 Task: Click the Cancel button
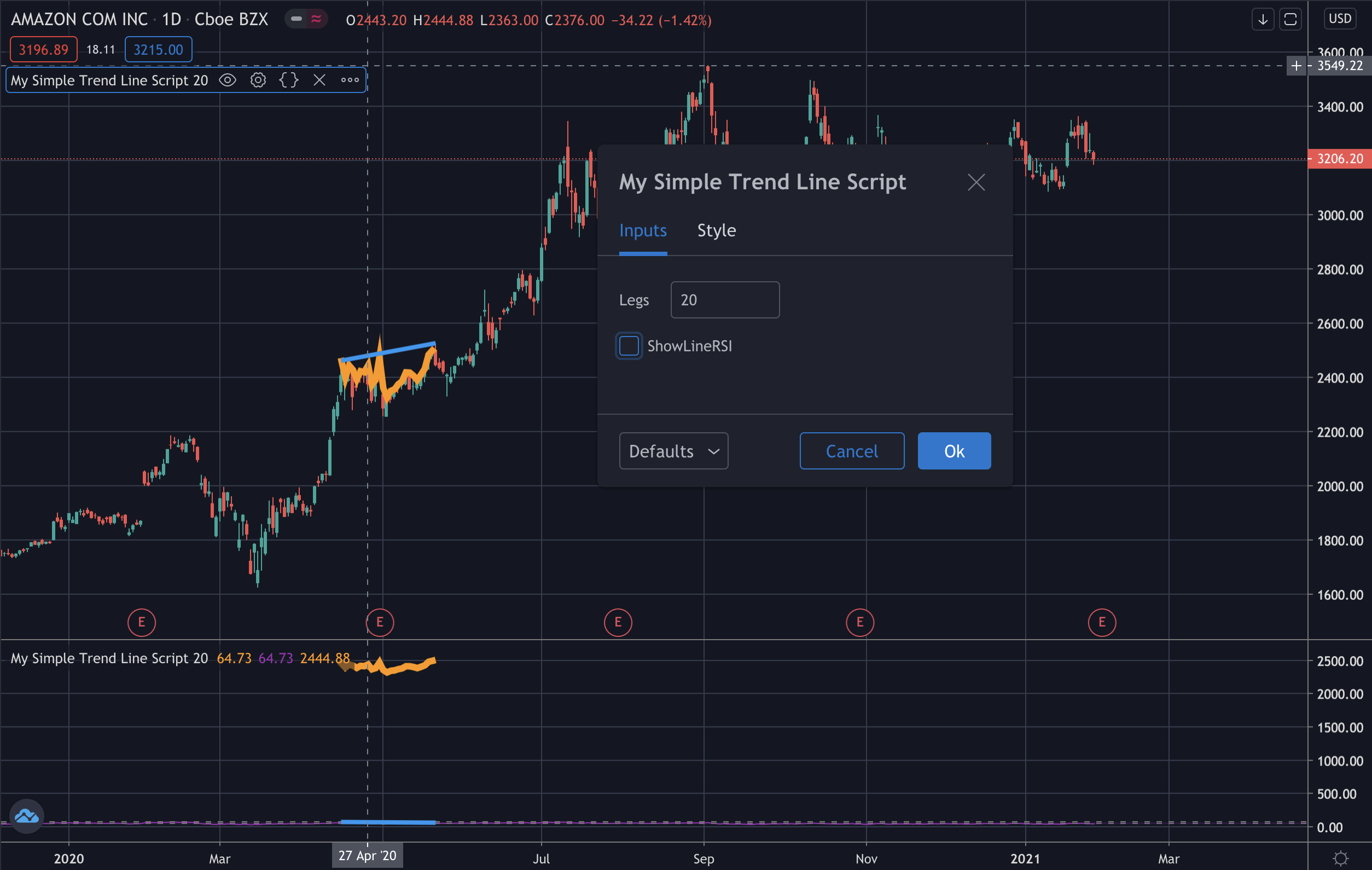tap(851, 451)
